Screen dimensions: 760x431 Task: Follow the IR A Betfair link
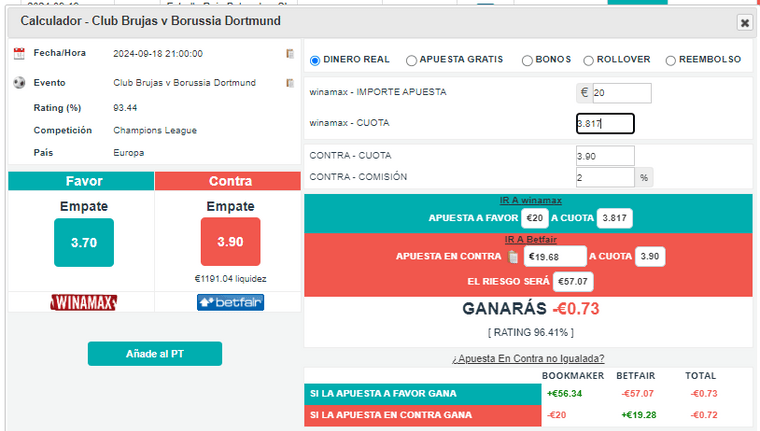tap(530, 239)
